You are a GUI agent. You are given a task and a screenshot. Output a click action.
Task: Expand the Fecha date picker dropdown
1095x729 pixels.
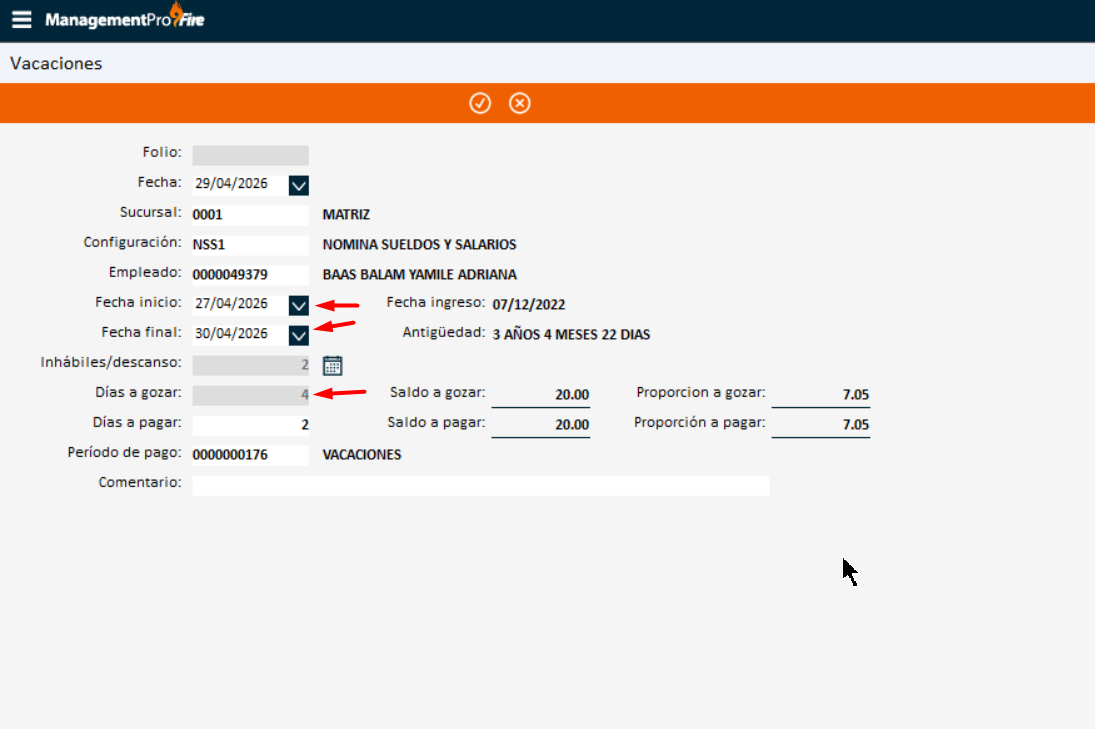point(298,185)
